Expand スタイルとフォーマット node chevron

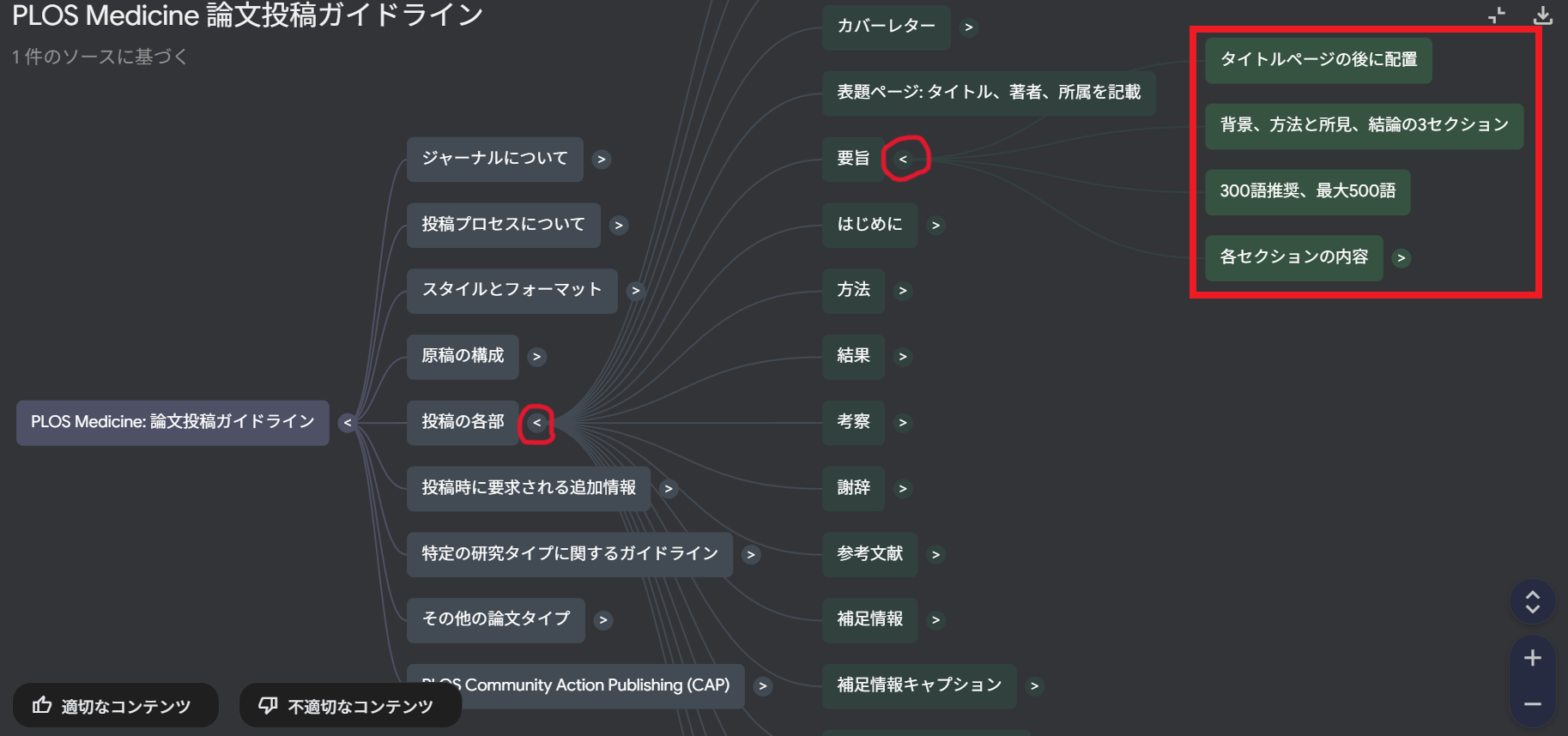[636, 291]
